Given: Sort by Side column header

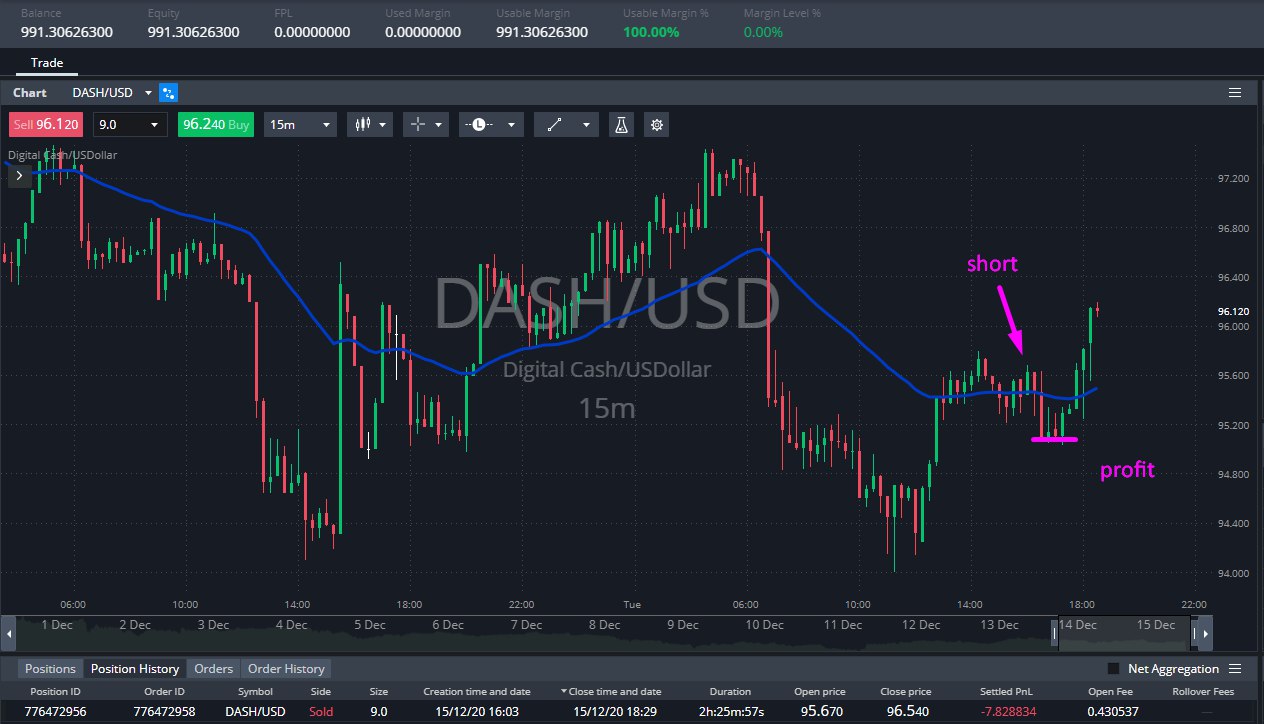Looking at the screenshot, I should click(321, 692).
